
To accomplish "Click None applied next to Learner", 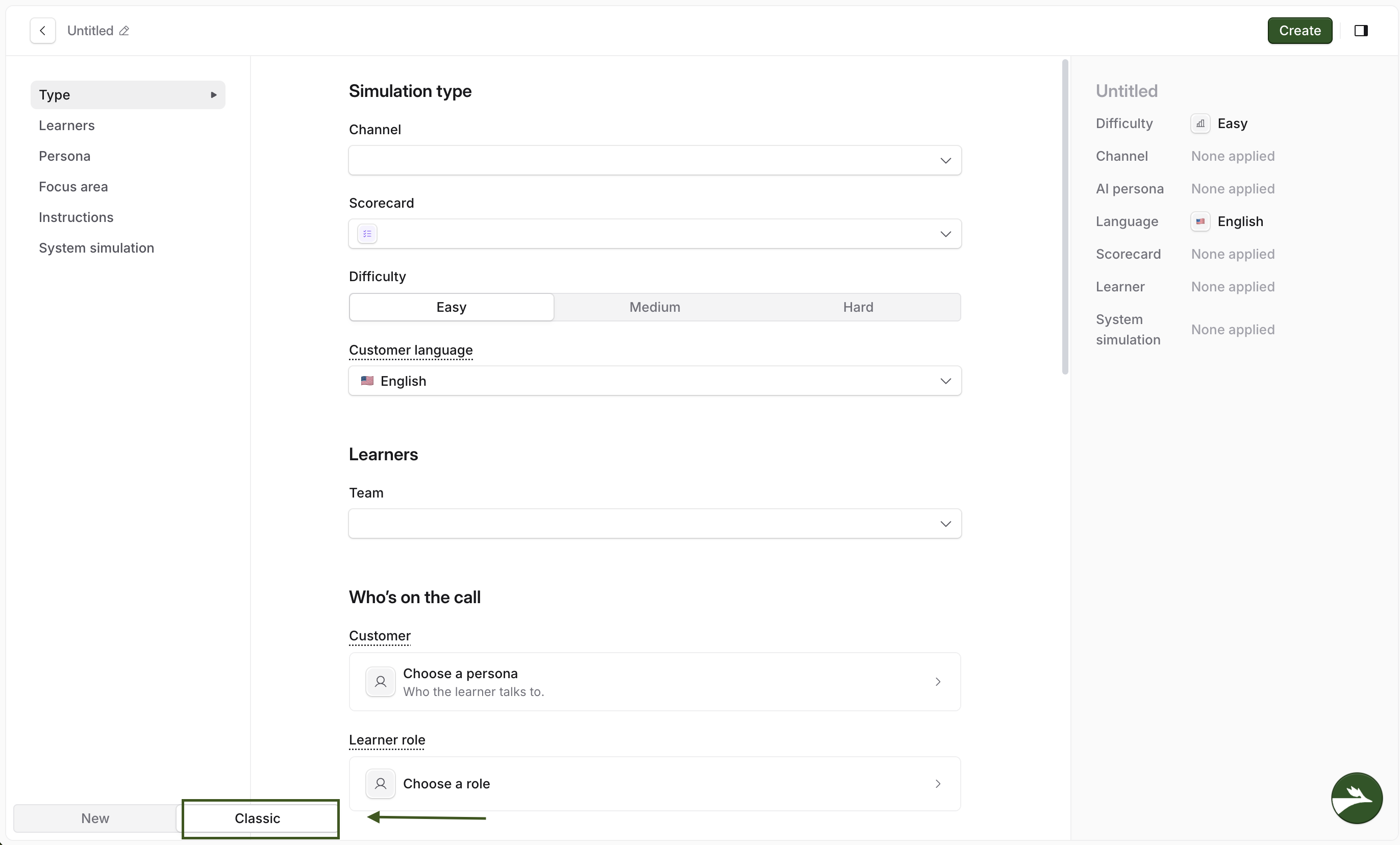I will (x=1233, y=287).
